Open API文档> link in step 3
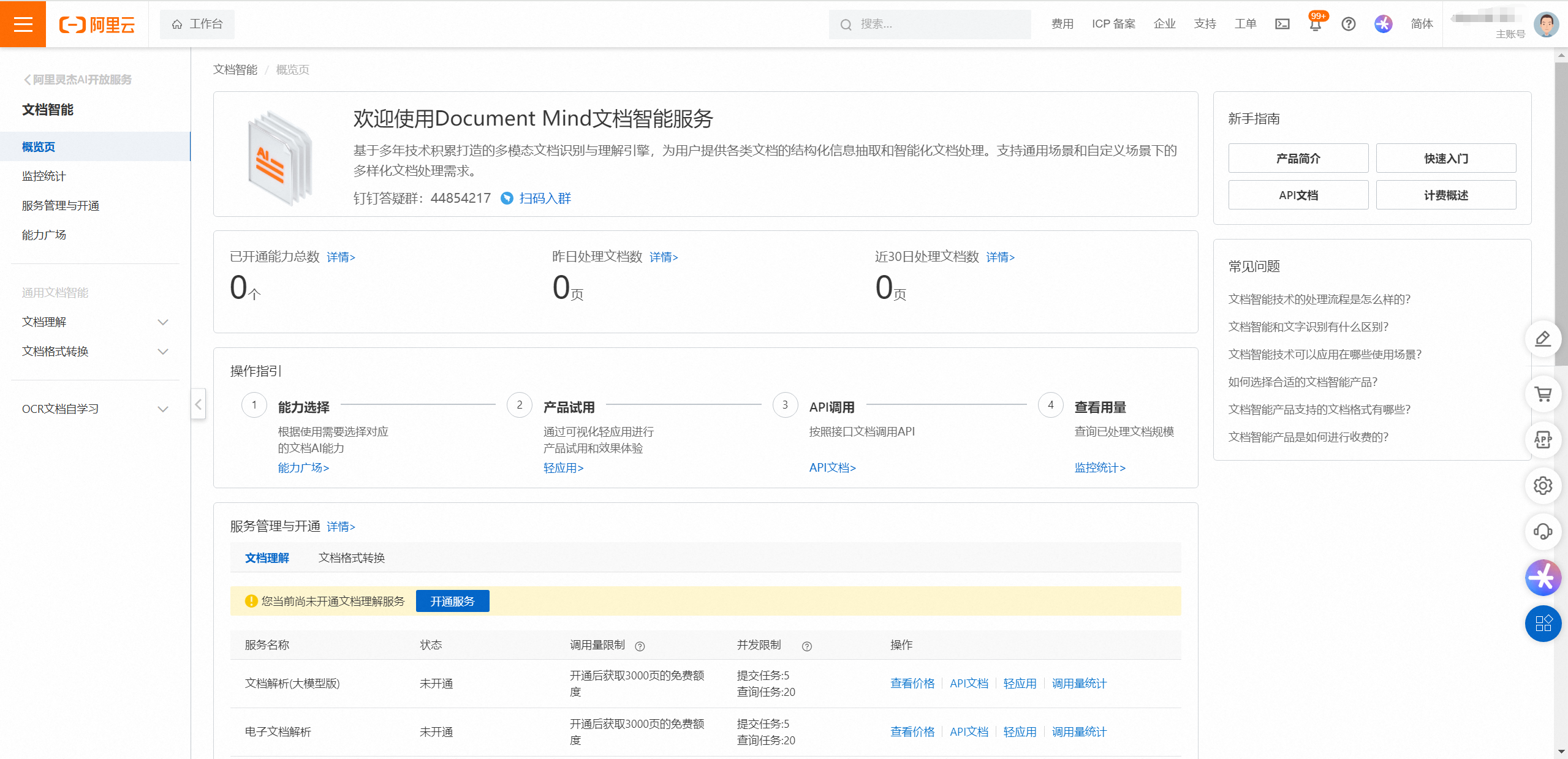The width and height of the screenshot is (1568, 759). [x=832, y=467]
